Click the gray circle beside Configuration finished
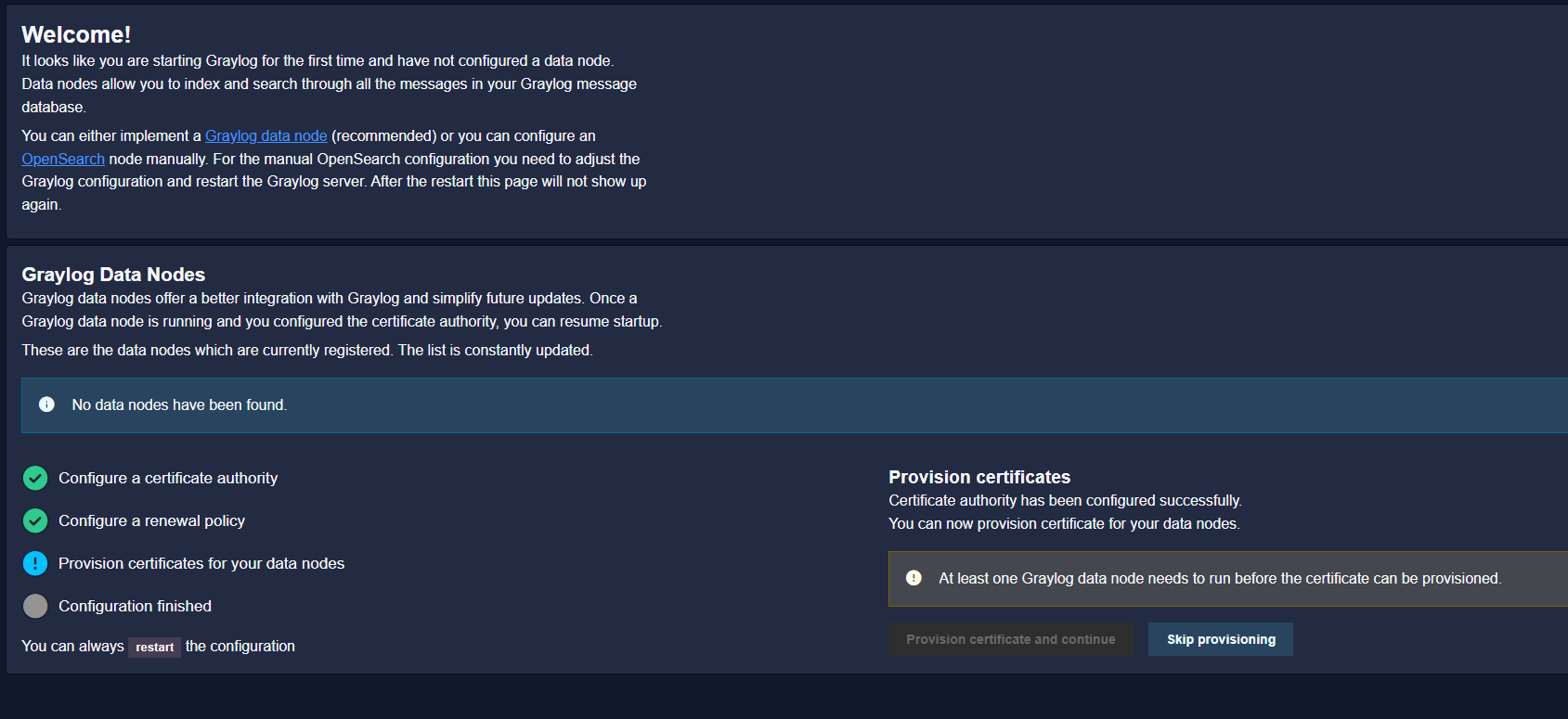 coord(35,606)
